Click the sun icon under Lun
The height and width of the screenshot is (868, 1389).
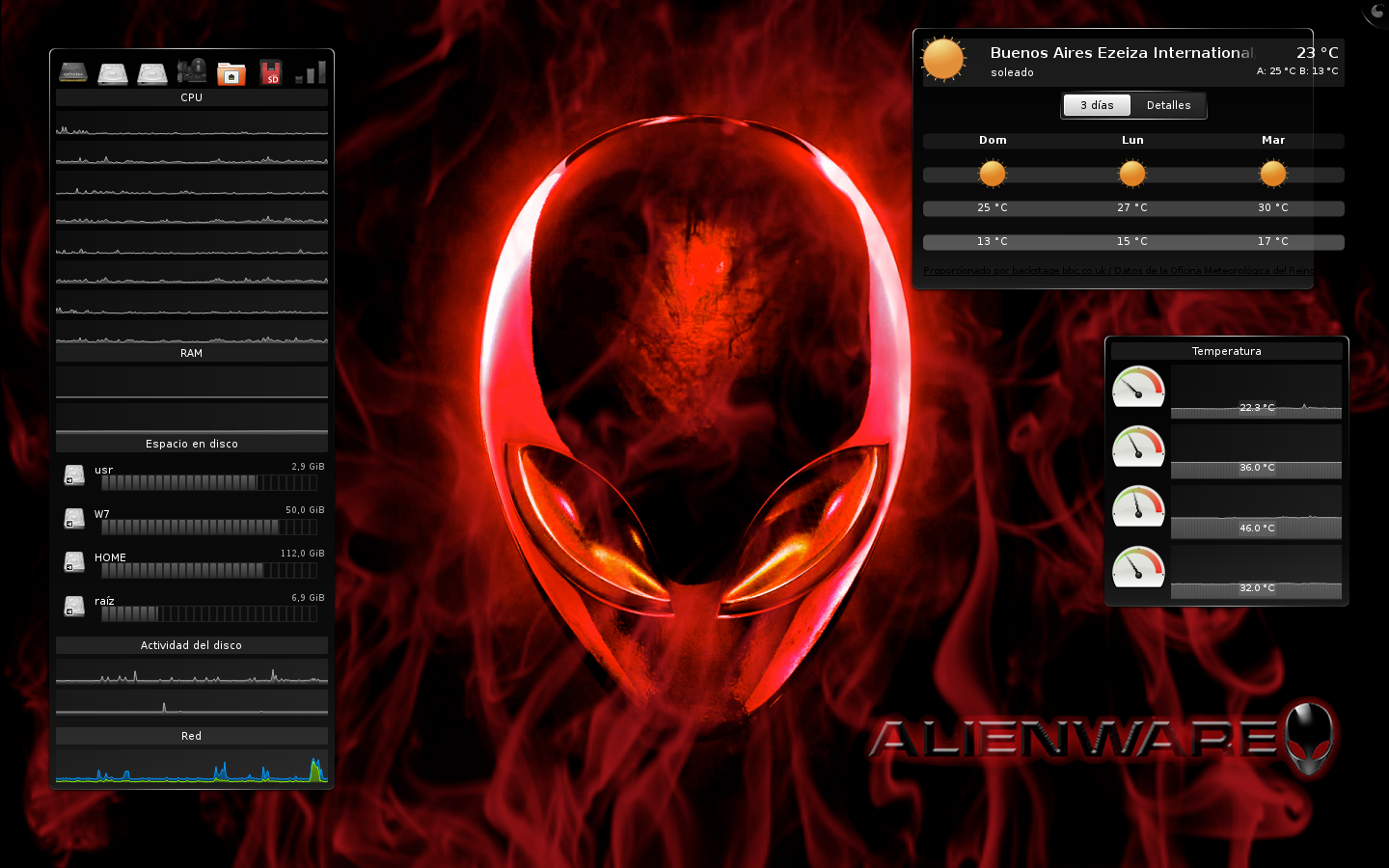click(1132, 174)
